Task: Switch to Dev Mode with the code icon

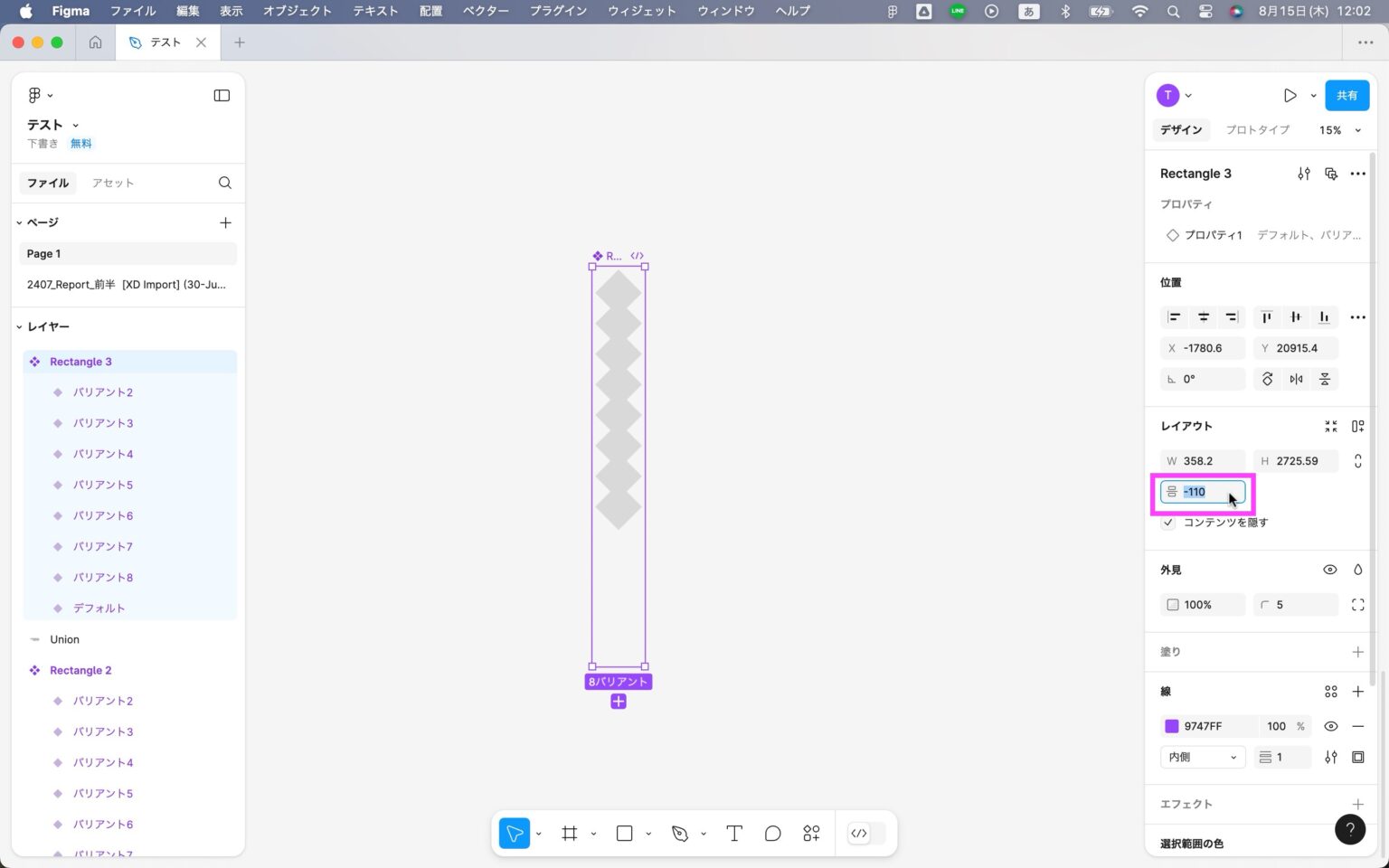Action: pos(858,833)
